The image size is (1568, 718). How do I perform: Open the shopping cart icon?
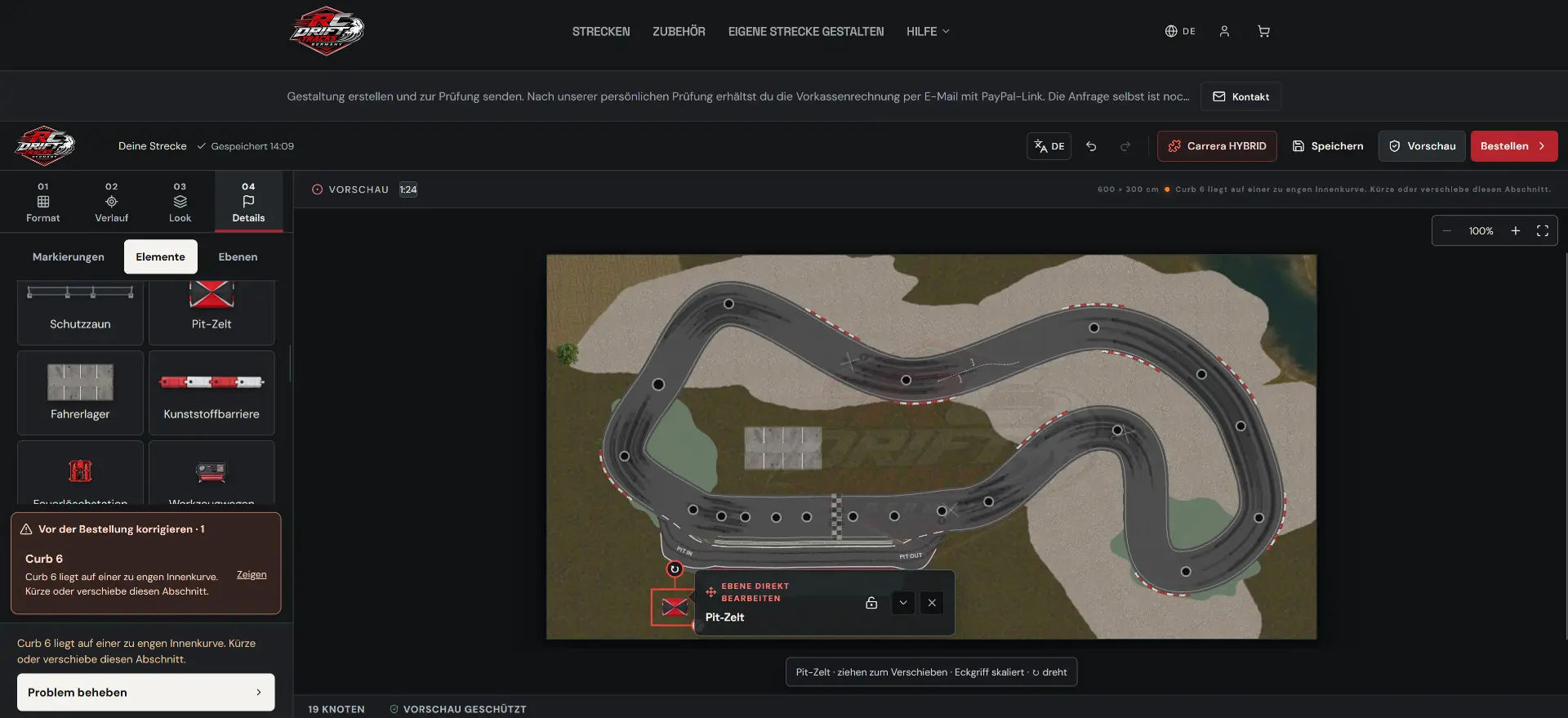1263,31
